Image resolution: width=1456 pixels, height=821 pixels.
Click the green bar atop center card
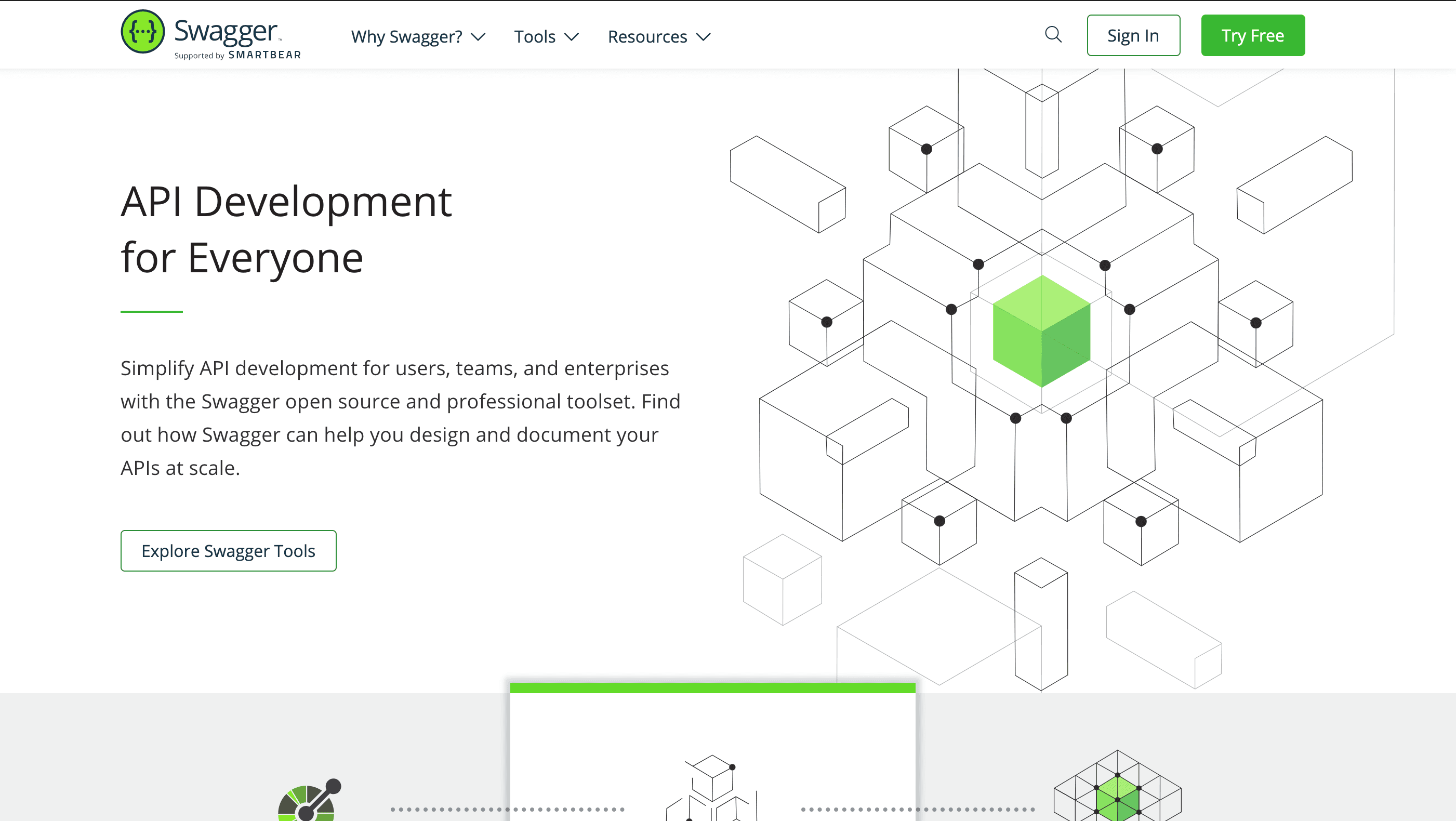[x=712, y=687]
